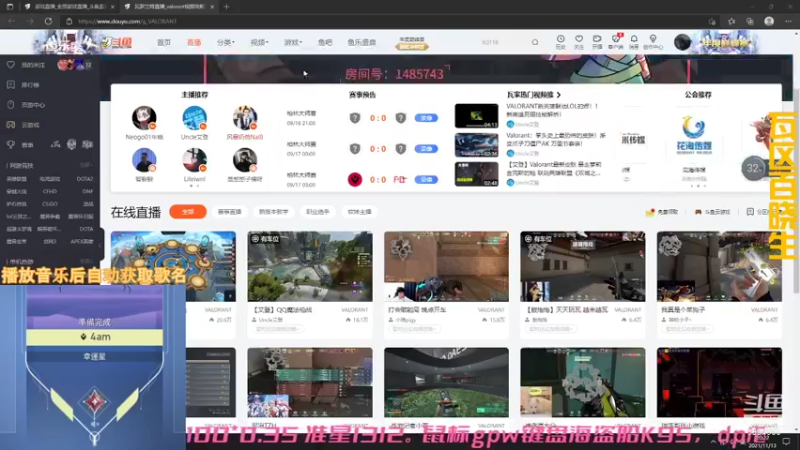
Task: Click the browser address bar URL
Action: click(x=128, y=21)
